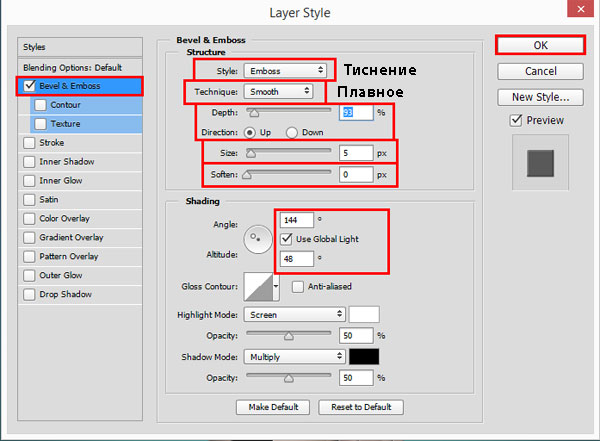Open the Technique dropdown set to Smooth
Screen dimensions: 600x441
coord(278,91)
